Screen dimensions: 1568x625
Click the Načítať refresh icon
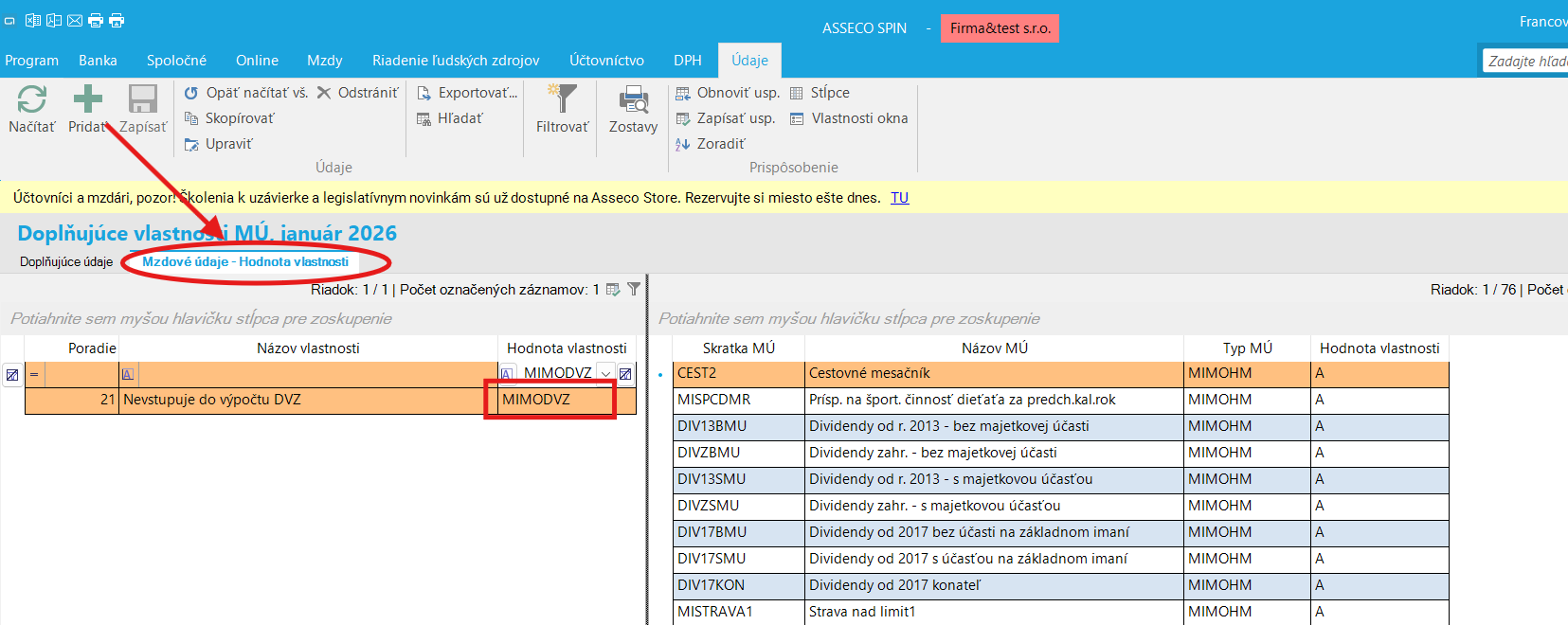[31, 100]
